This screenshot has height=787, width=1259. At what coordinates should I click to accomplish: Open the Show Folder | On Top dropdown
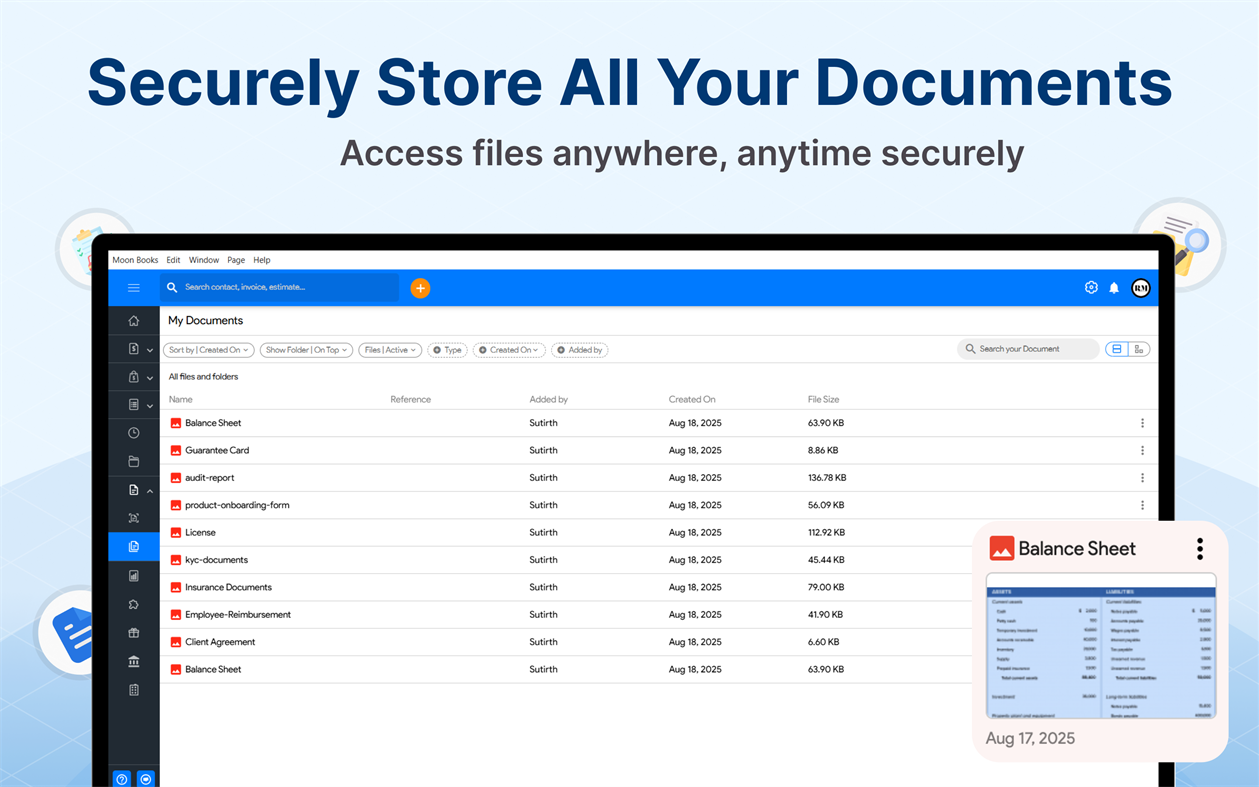tap(306, 350)
